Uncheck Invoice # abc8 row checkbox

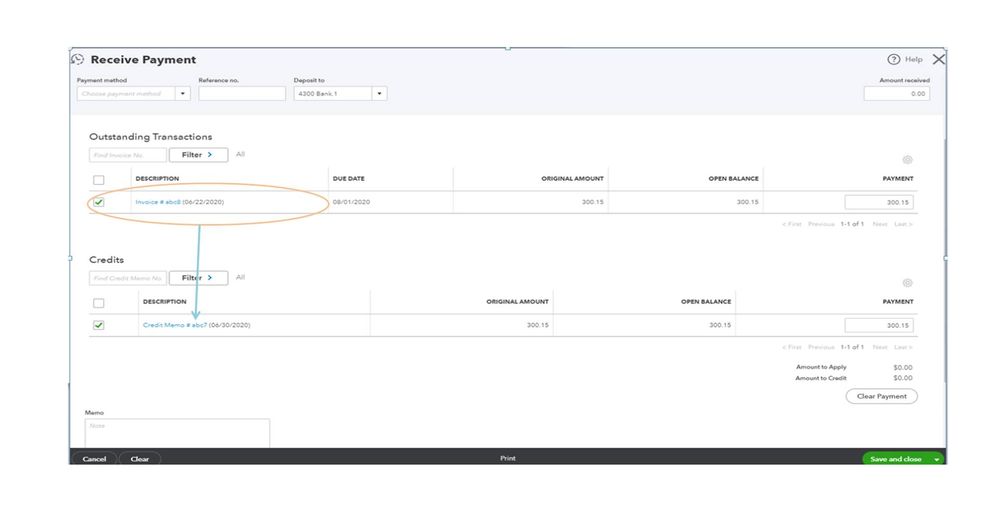pyautogui.click(x=99, y=202)
